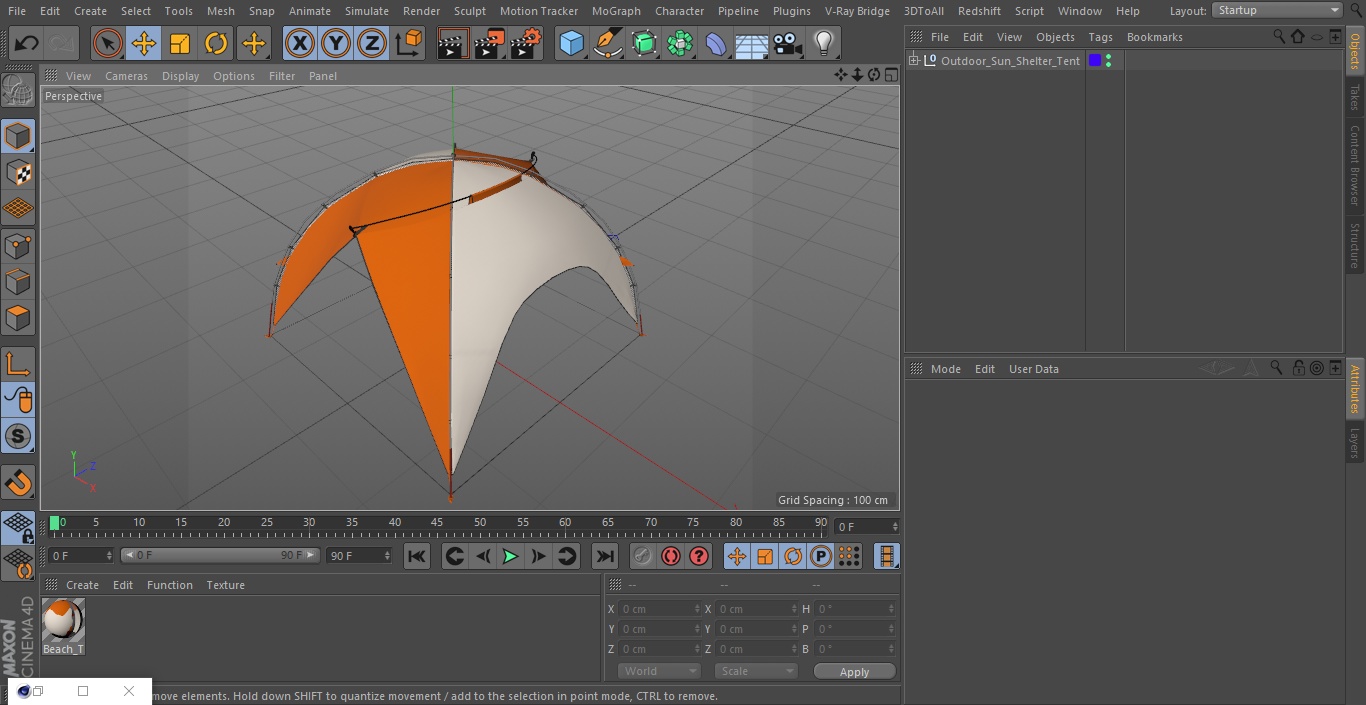Open the MoGraph menu
Image resolution: width=1366 pixels, height=705 pixels.
coord(616,11)
